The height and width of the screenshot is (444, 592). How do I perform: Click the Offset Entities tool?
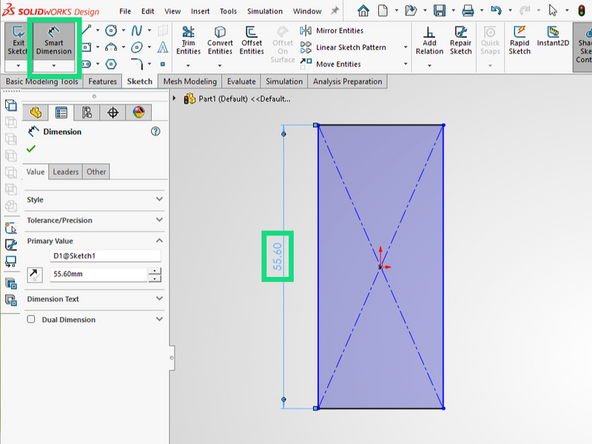[x=252, y=41]
